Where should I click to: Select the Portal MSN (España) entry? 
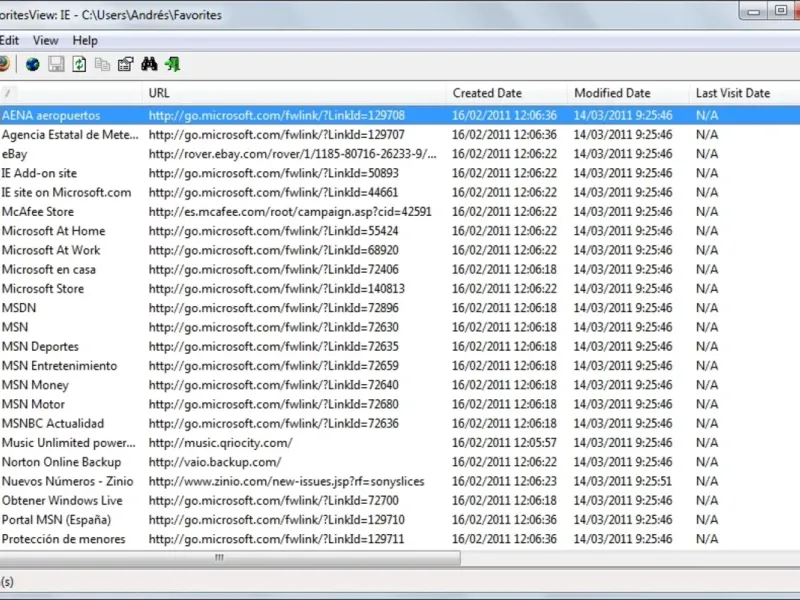point(56,520)
